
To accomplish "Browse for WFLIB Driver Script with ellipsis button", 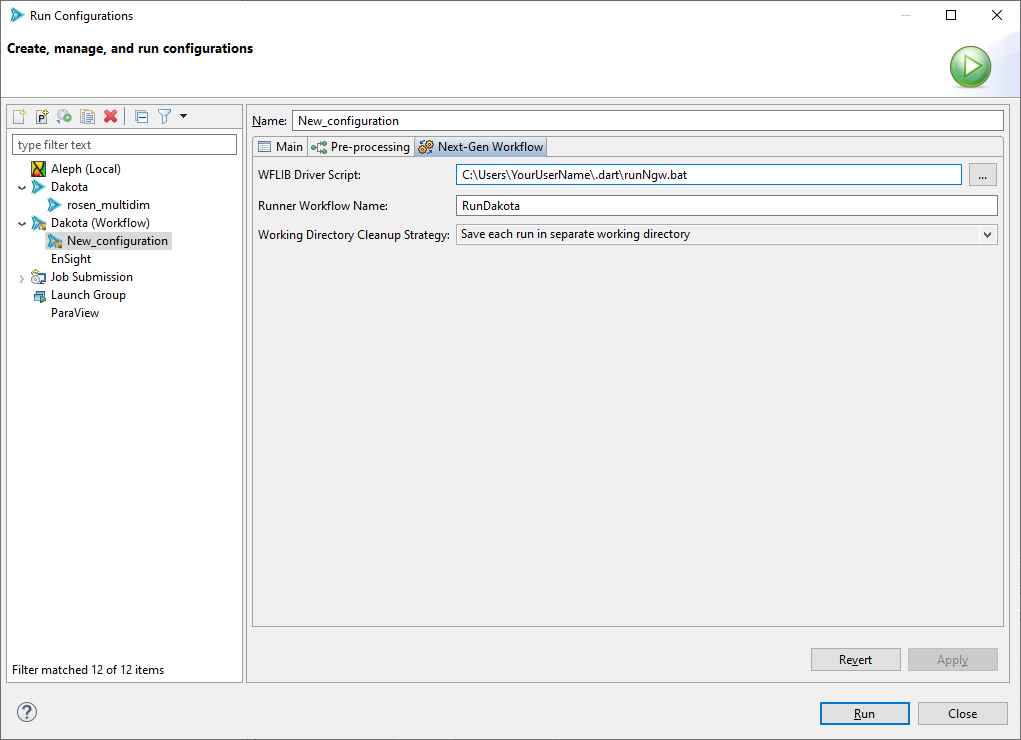I will (x=982, y=174).
